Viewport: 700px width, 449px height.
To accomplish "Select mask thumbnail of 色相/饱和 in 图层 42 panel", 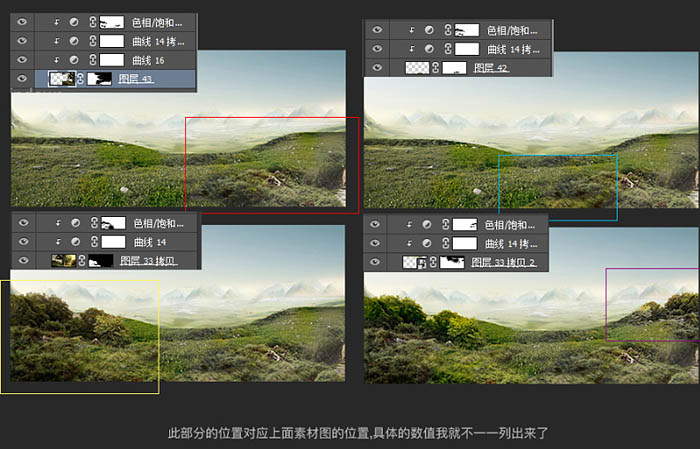I will tap(467, 30).
